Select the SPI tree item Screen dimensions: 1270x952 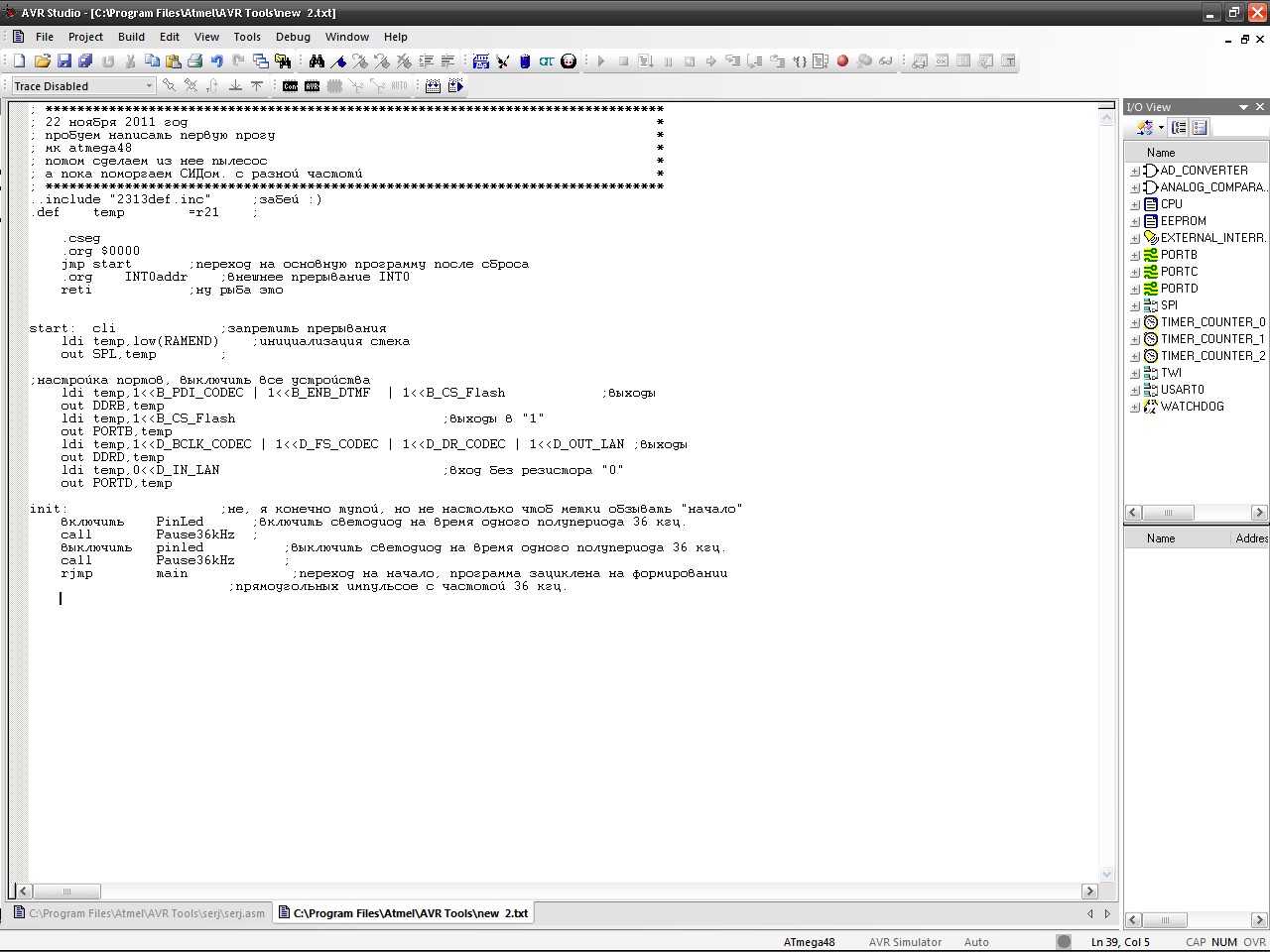coord(1169,305)
